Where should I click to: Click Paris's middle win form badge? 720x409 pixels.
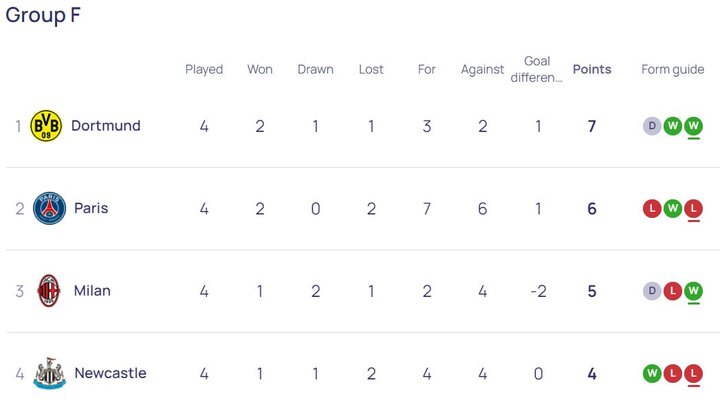(x=673, y=208)
